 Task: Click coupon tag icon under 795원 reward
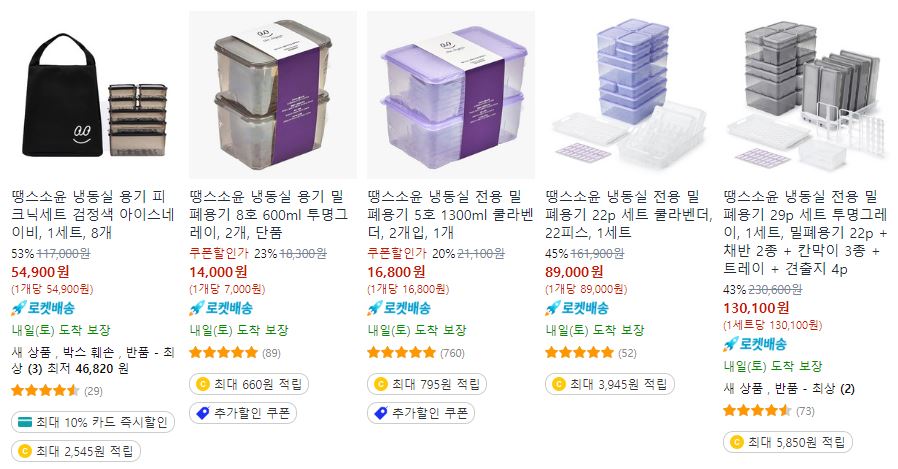[381, 413]
